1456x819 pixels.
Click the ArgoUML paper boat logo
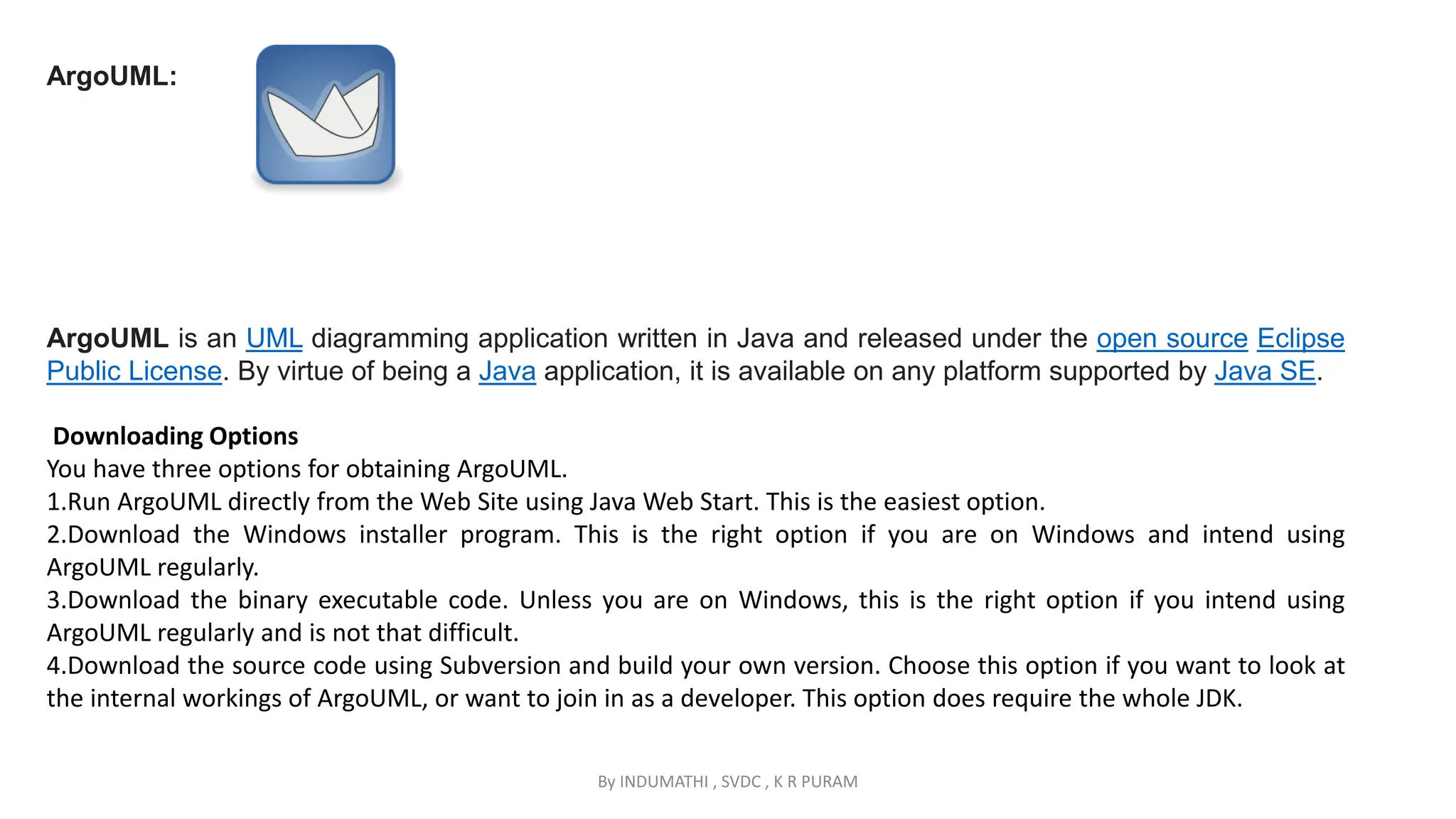[x=326, y=115]
